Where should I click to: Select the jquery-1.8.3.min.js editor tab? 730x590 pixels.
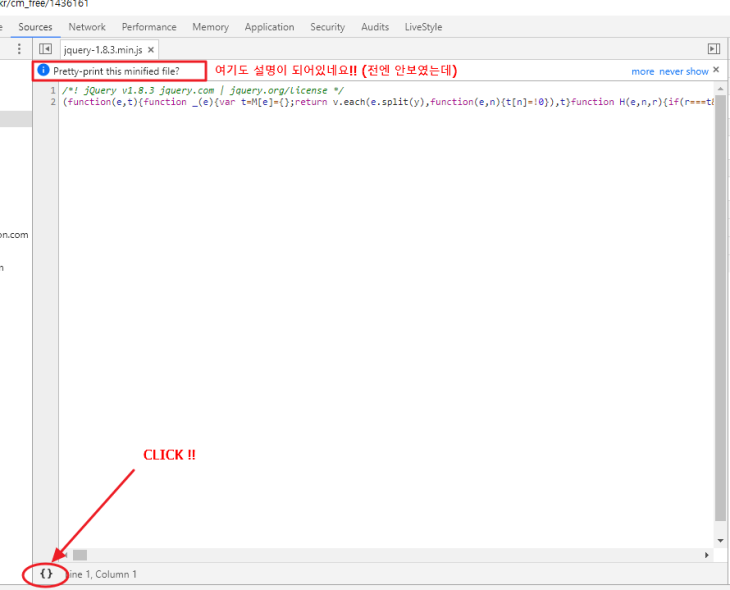point(103,49)
